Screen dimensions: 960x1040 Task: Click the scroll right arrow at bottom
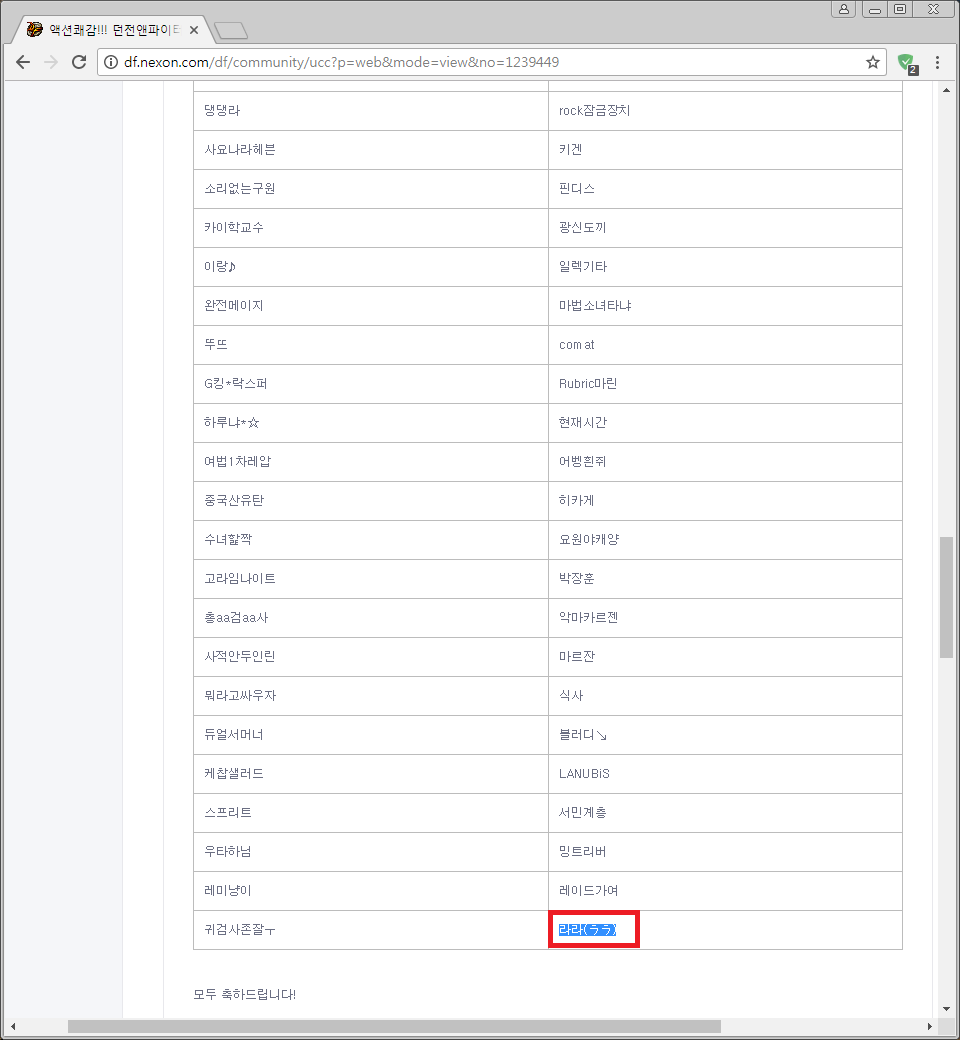[931, 1026]
